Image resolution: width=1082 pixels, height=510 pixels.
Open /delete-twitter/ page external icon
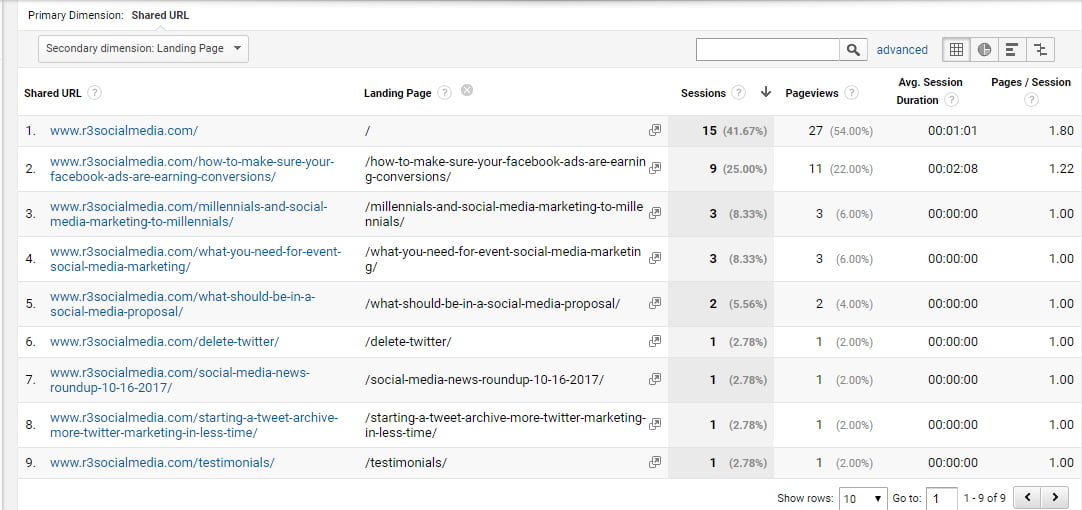(x=655, y=341)
